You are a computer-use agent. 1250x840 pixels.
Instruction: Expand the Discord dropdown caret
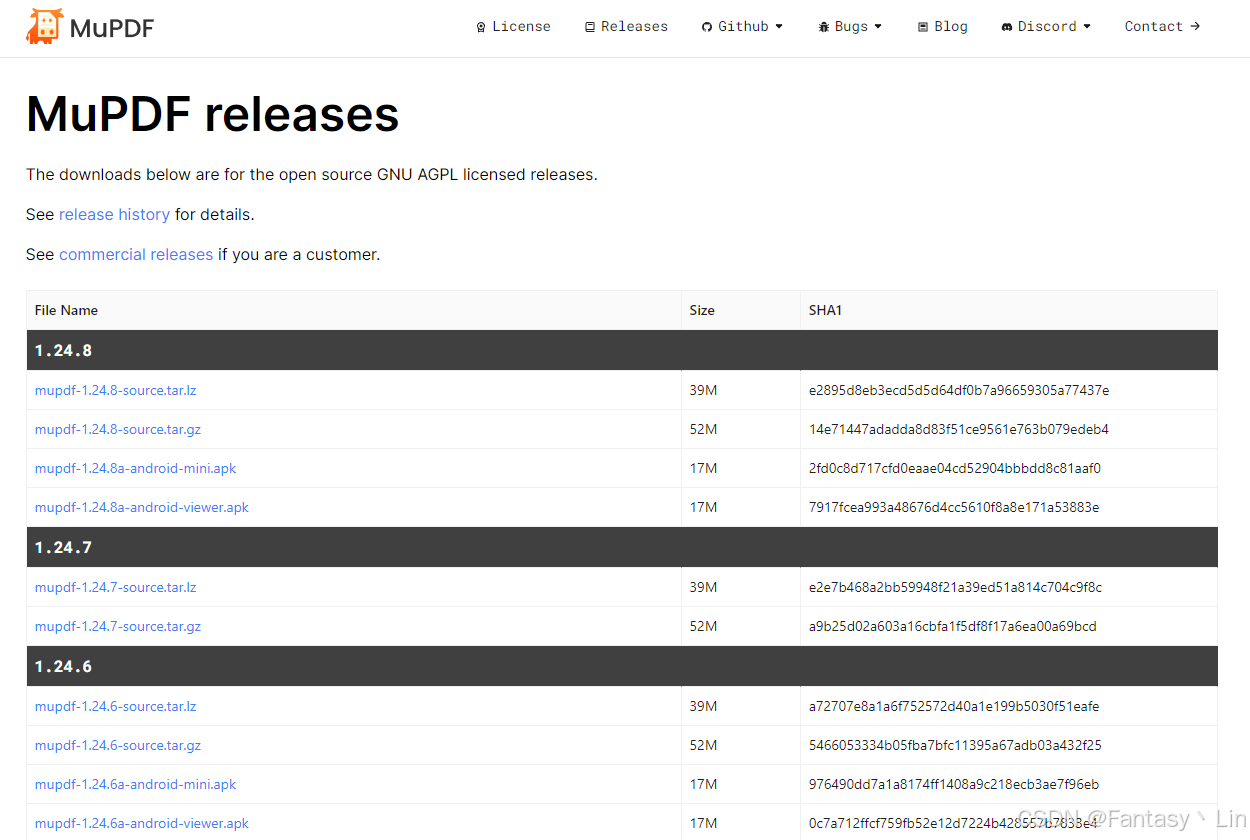coord(1087,27)
